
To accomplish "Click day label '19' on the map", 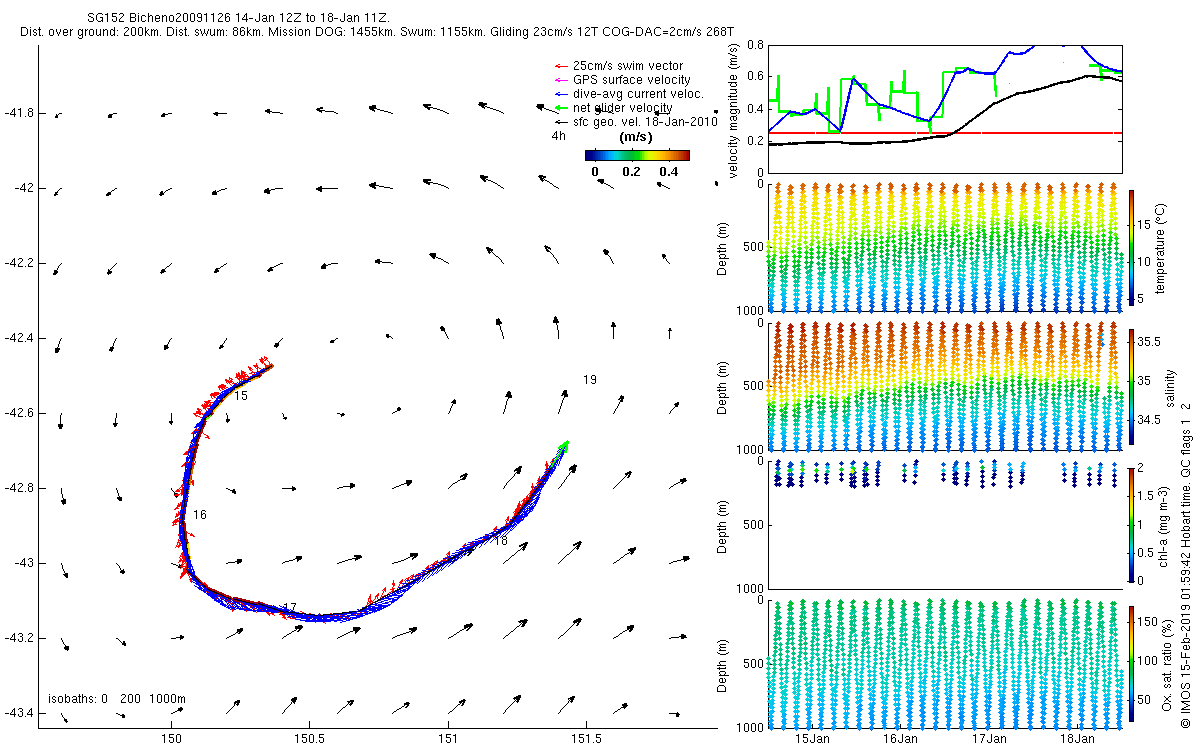I will [x=590, y=380].
